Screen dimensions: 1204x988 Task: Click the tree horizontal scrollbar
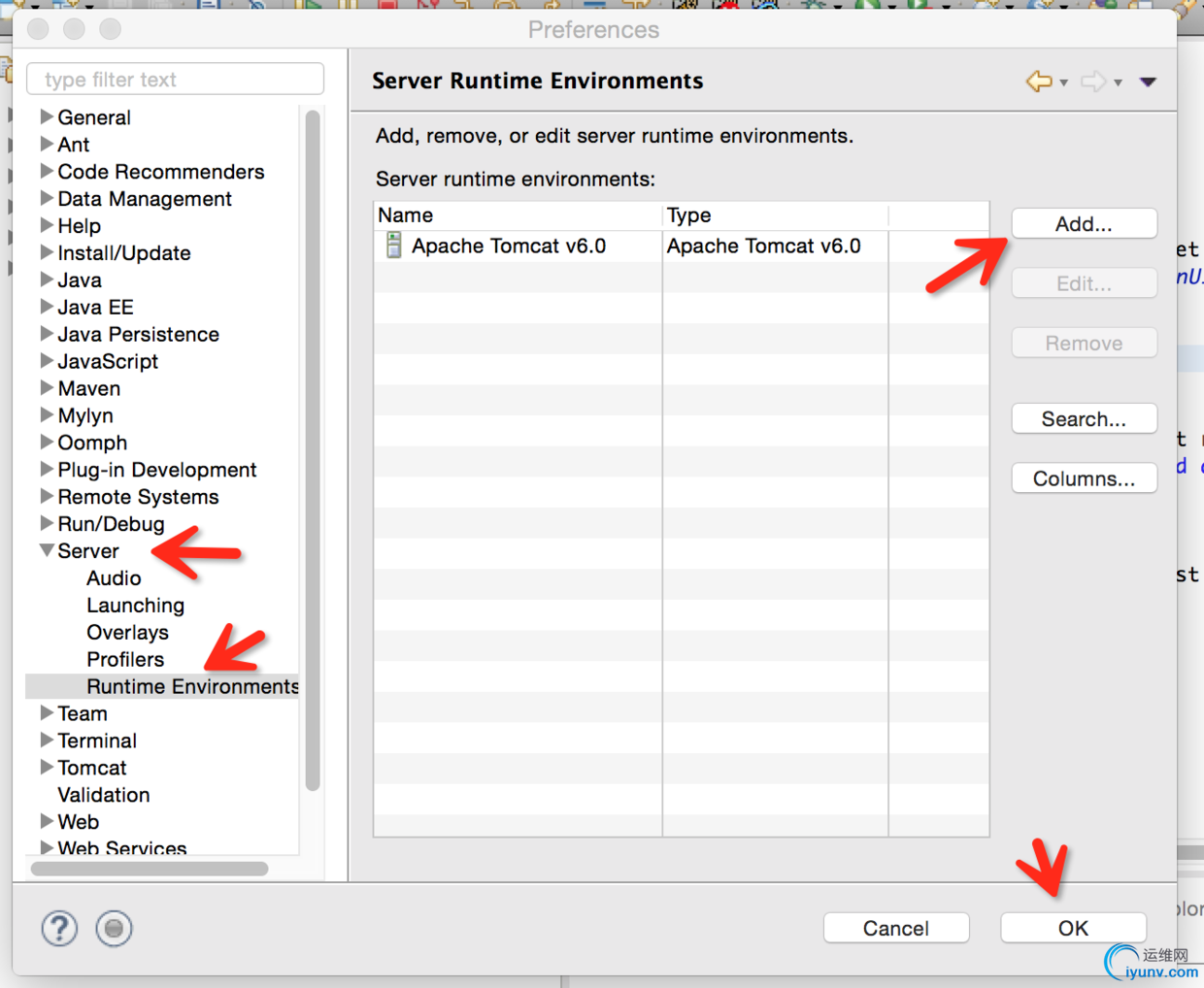pos(150,869)
